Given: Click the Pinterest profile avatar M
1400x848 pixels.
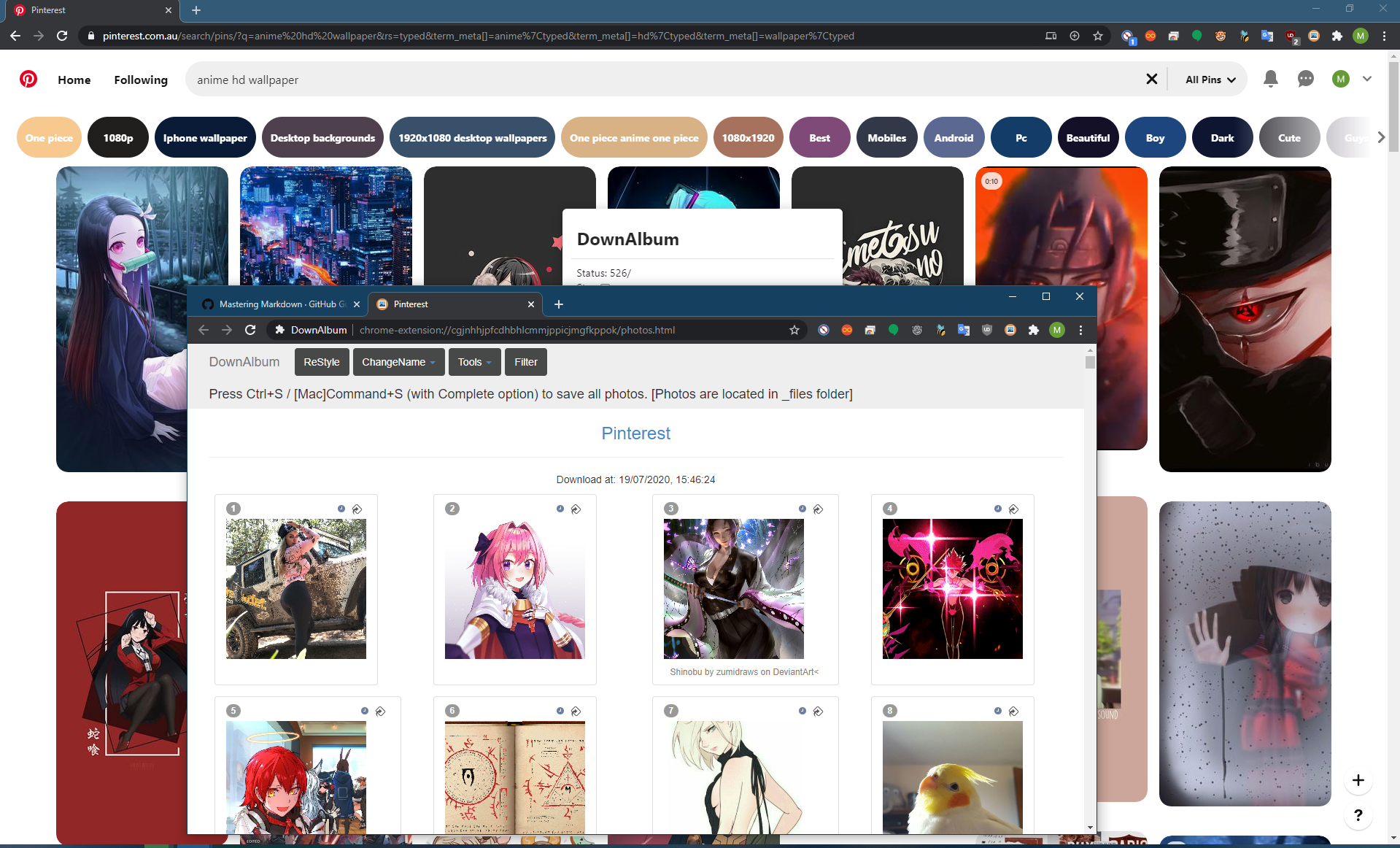Looking at the screenshot, I should (x=1340, y=79).
